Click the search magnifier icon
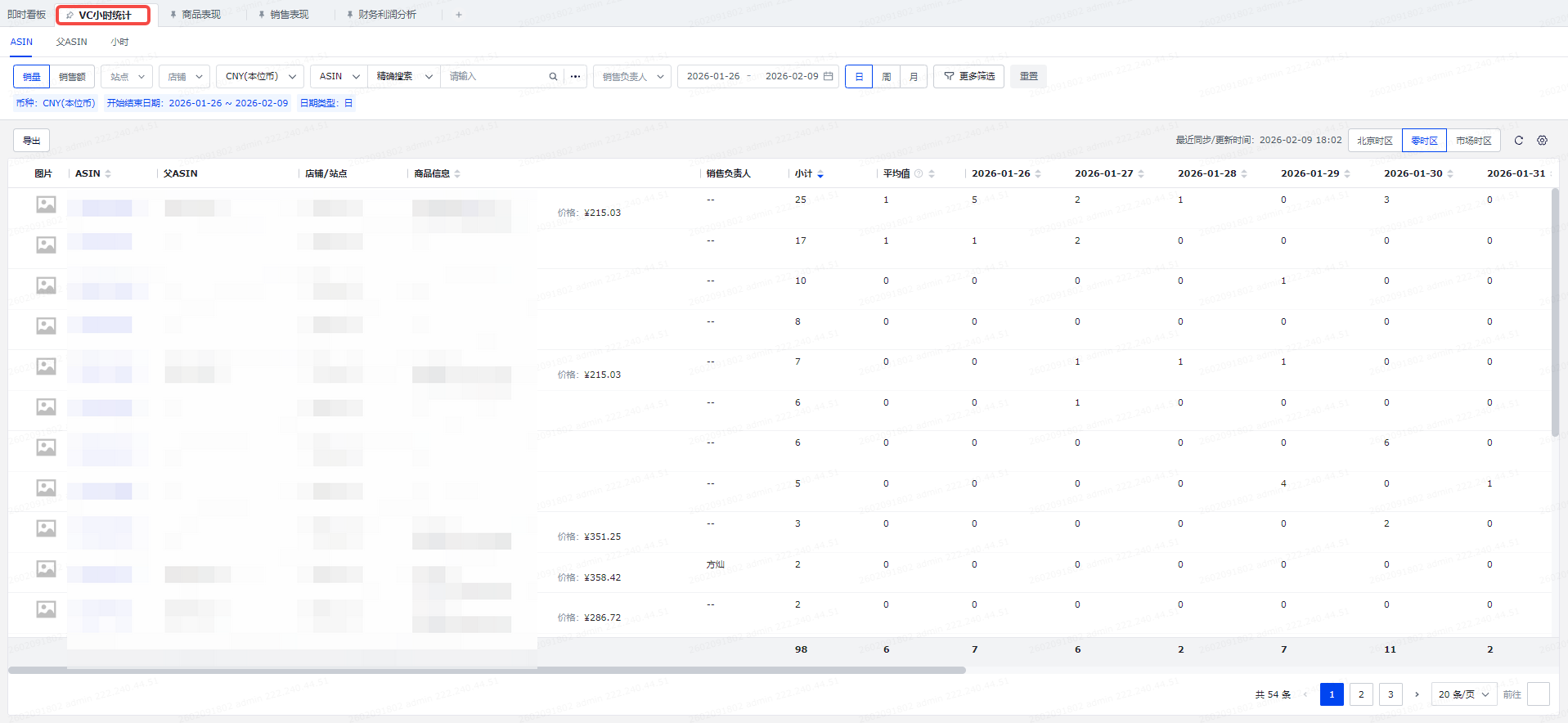1568x723 pixels. pyautogui.click(x=553, y=77)
